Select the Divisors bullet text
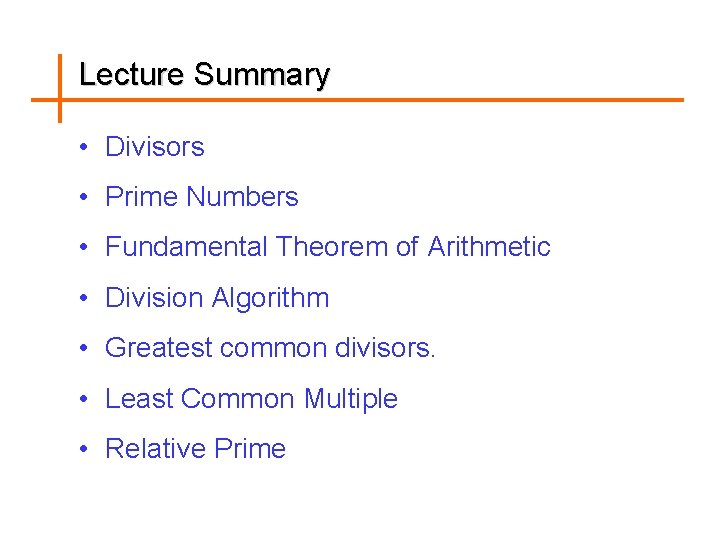This screenshot has height=540, width=720. (155, 147)
